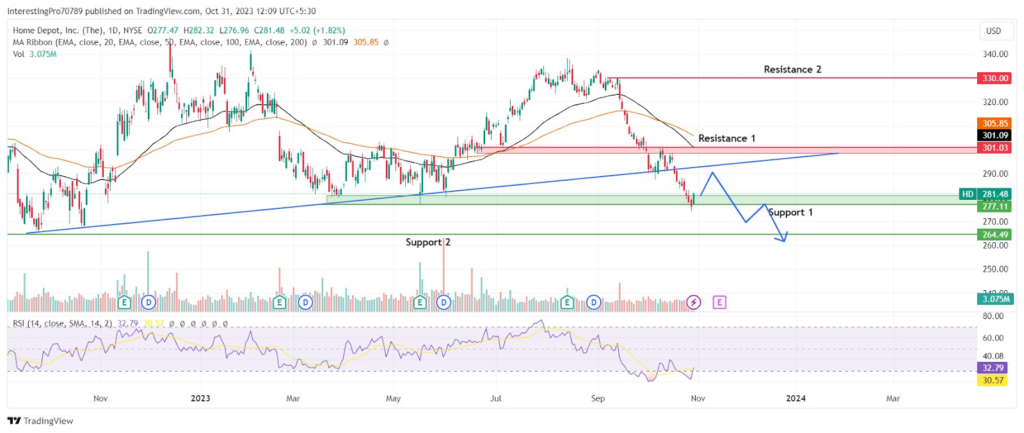
Task: Click the C281.48 close value in legend
Action: (x=269, y=31)
